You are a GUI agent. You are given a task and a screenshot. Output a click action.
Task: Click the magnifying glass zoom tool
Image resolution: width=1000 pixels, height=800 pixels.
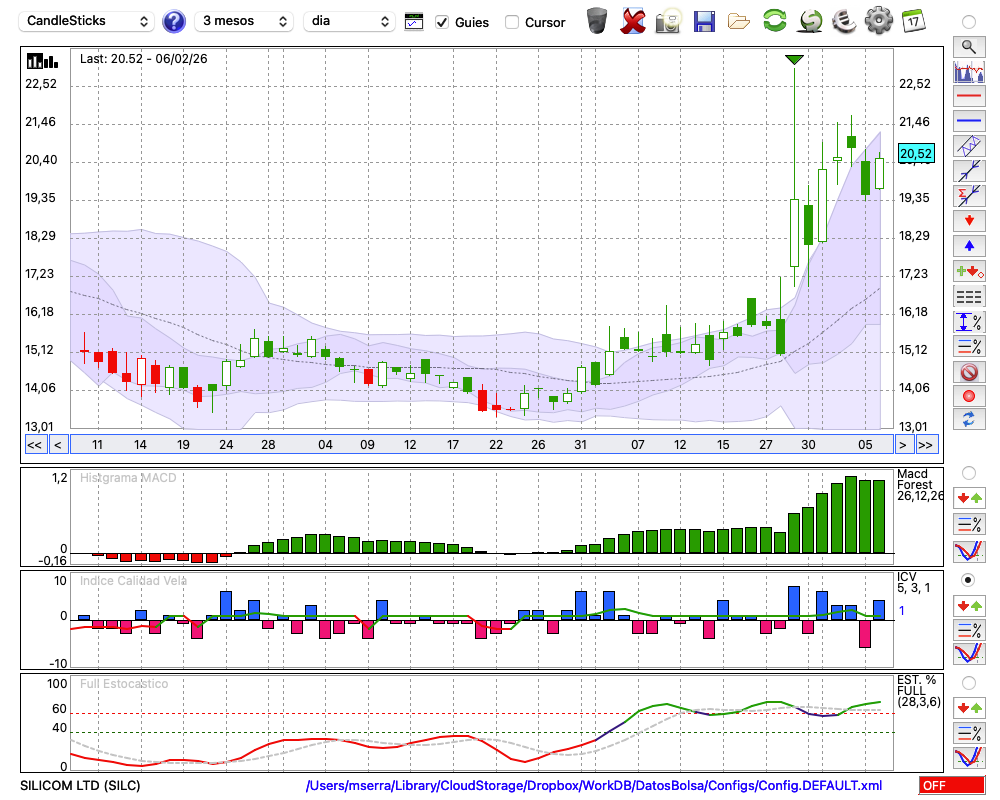click(x=968, y=46)
